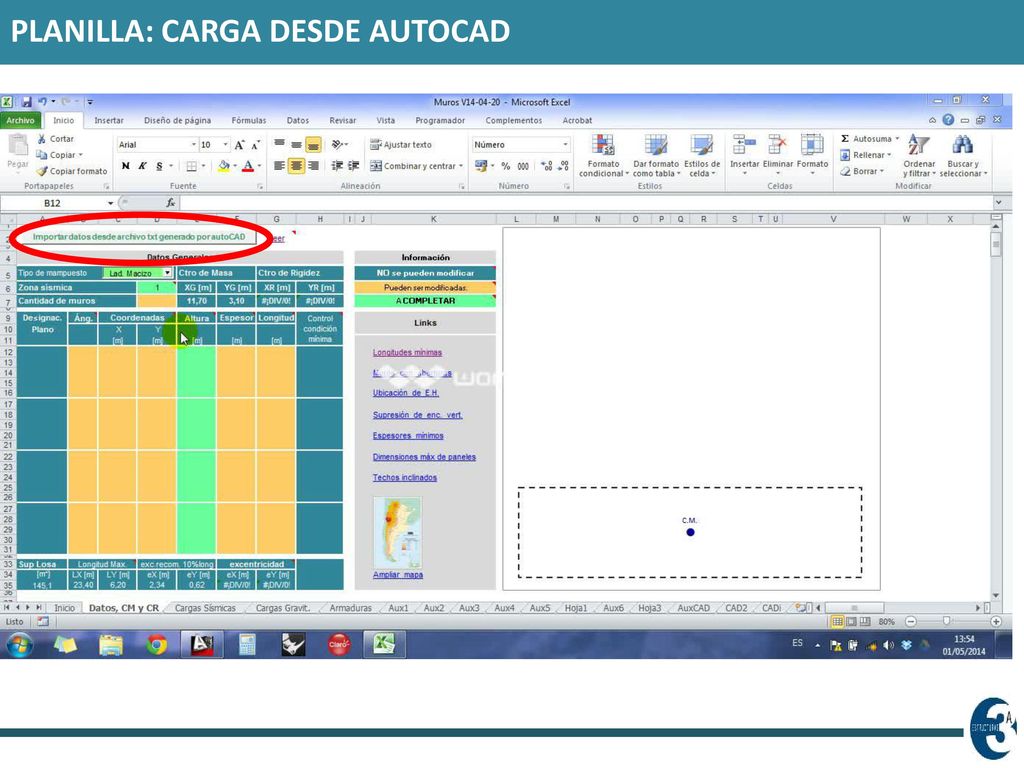This screenshot has height=768, width=1024.
Task: Open the Programador ribbon tab
Action: click(440, 120)
